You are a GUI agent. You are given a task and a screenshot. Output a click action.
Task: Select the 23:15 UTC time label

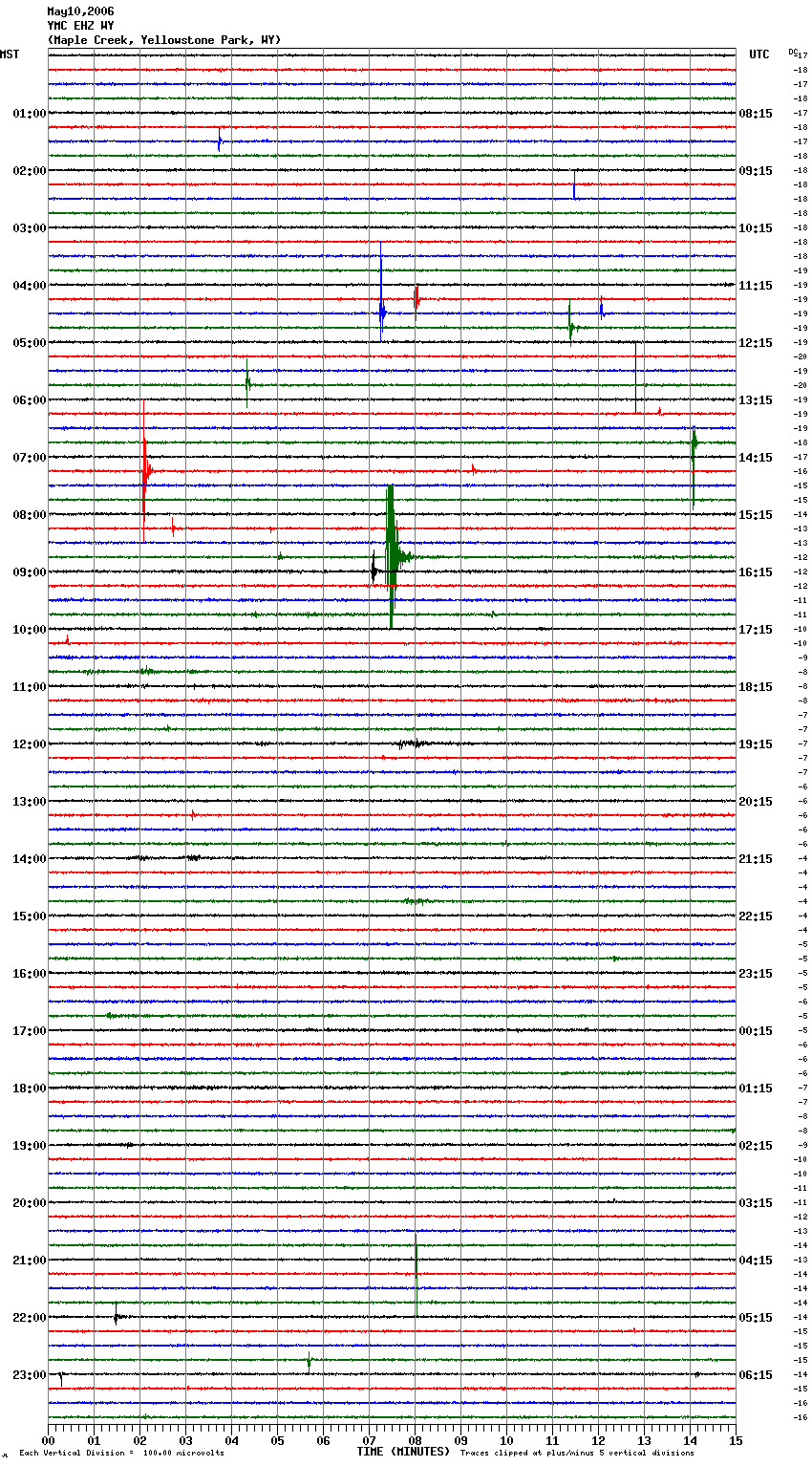(756, 974)
